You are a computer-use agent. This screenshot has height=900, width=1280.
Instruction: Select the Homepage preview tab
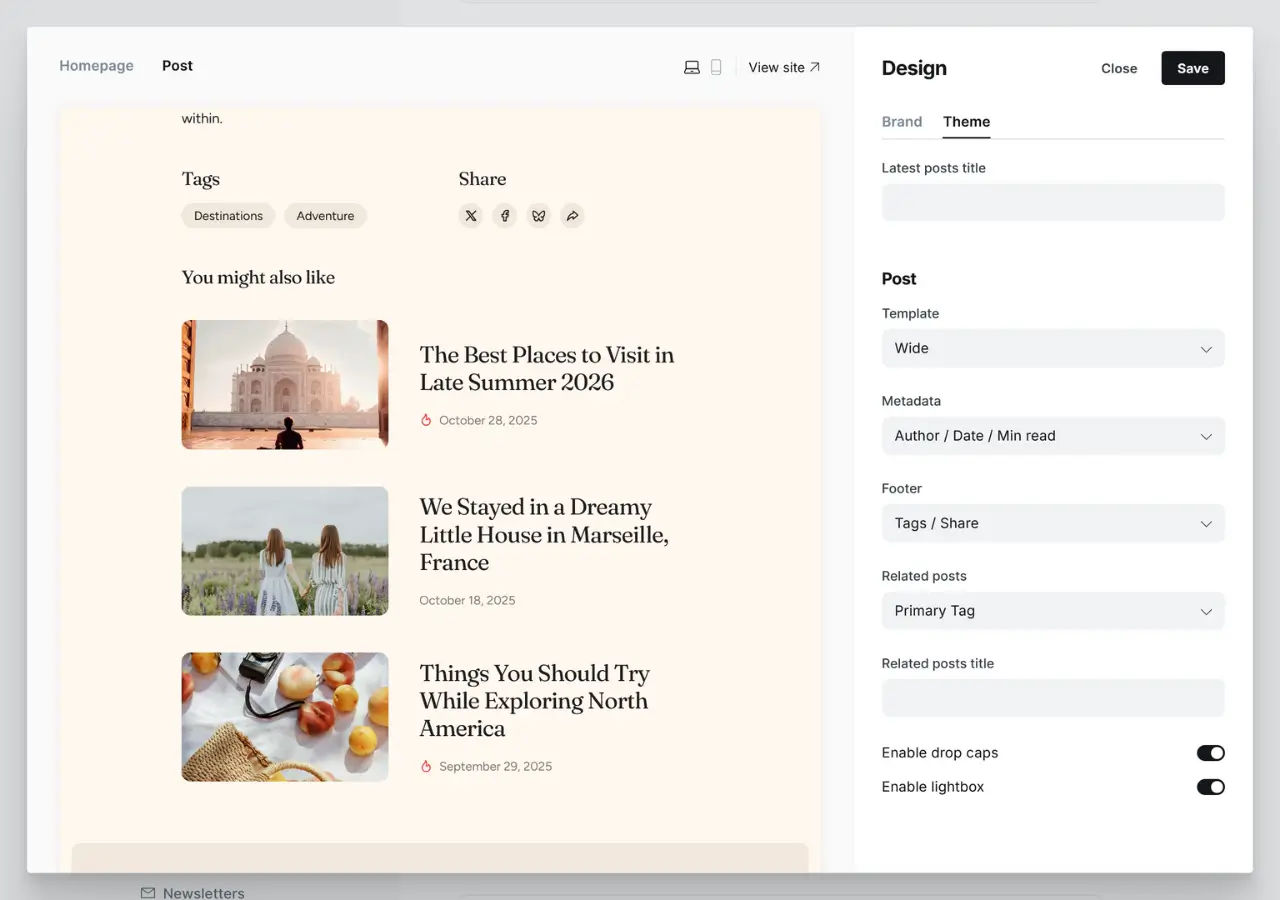pos(96,66)
